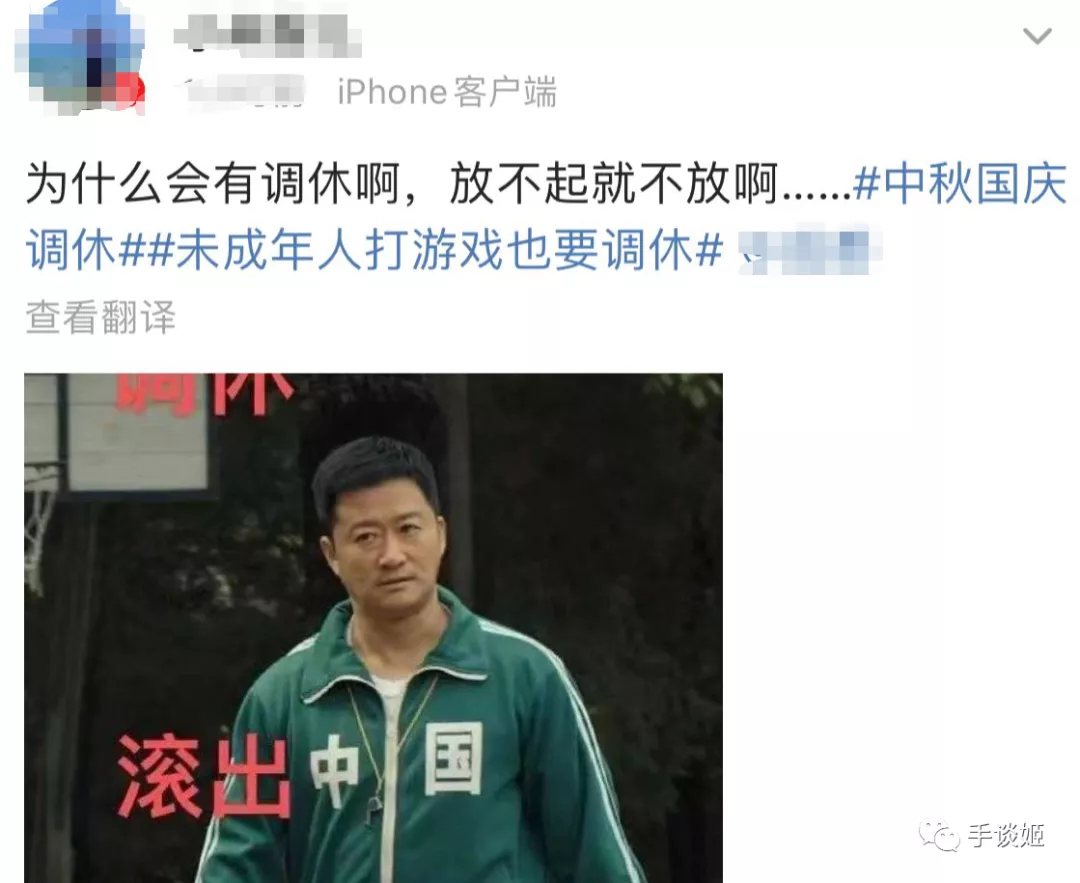The image size is (1080, 883).
Task: Click the WeChat logo in the watermark
Action: [x=938, y=835]
